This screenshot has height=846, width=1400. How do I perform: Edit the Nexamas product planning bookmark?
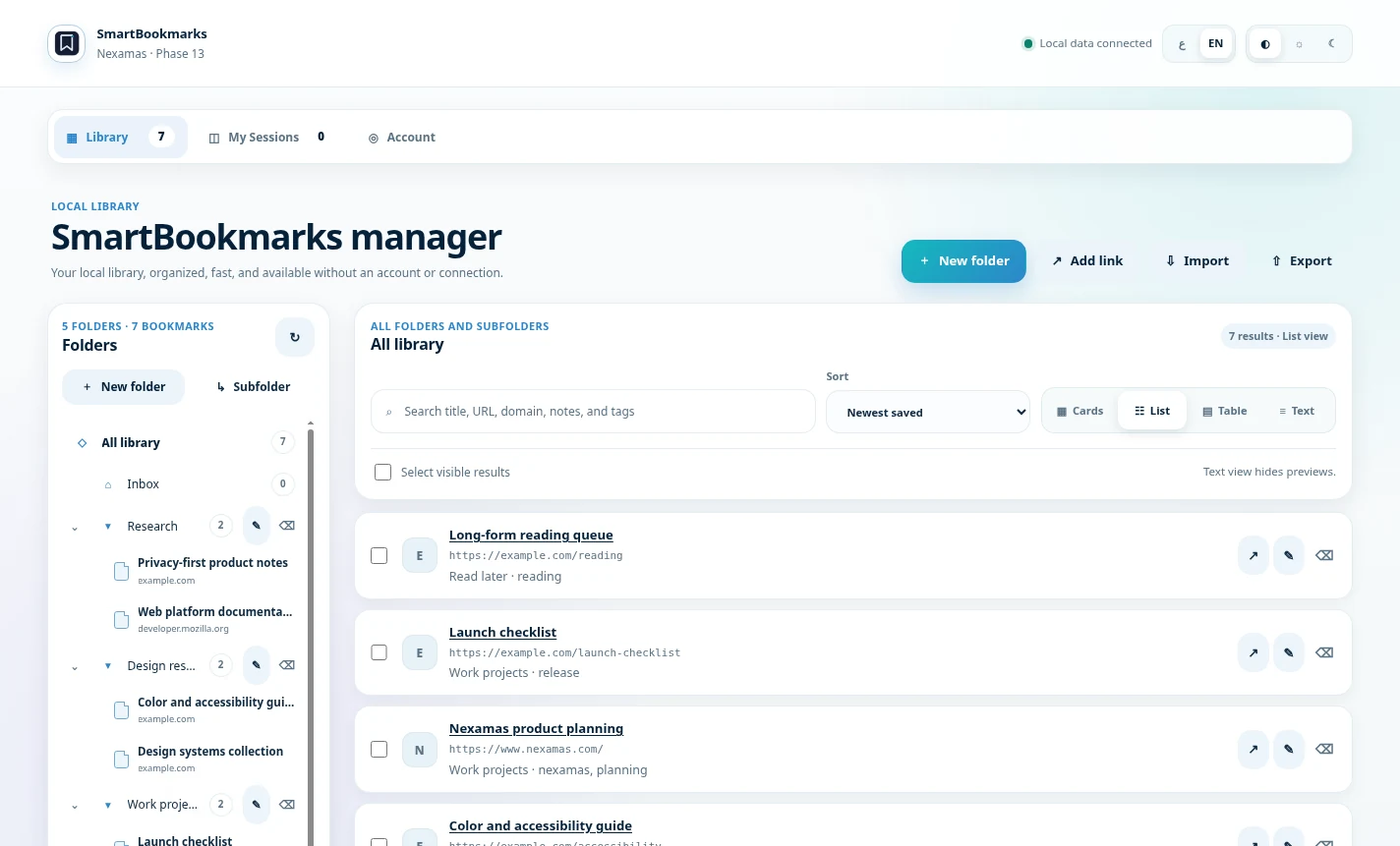[1289, 750]
